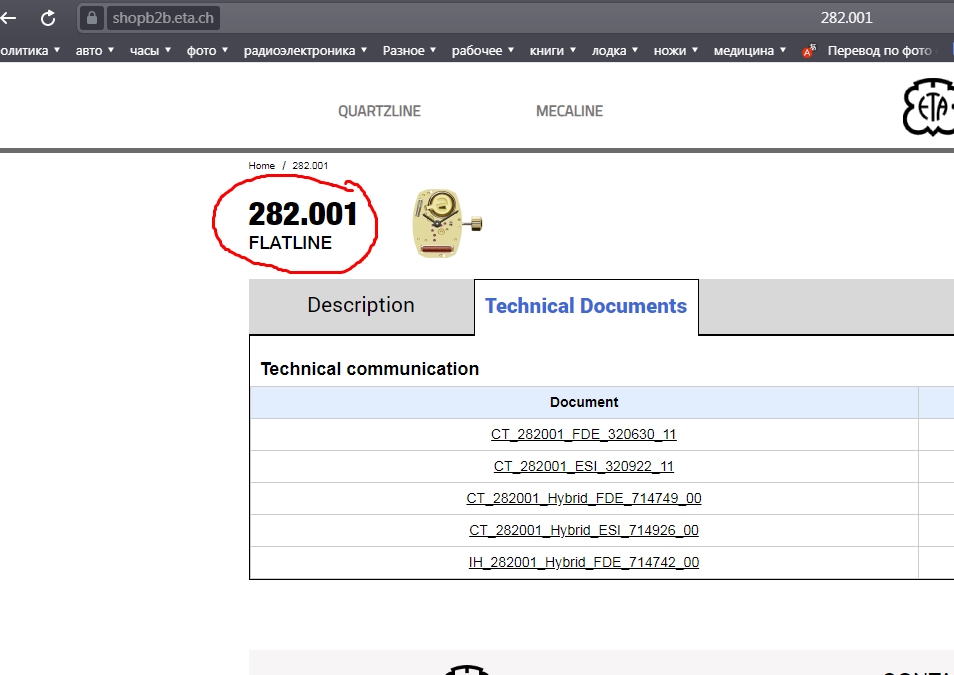Screen dimensions: 954x675
Task: Open the QUARTZLINE menu
Action: tap(379, 111)
